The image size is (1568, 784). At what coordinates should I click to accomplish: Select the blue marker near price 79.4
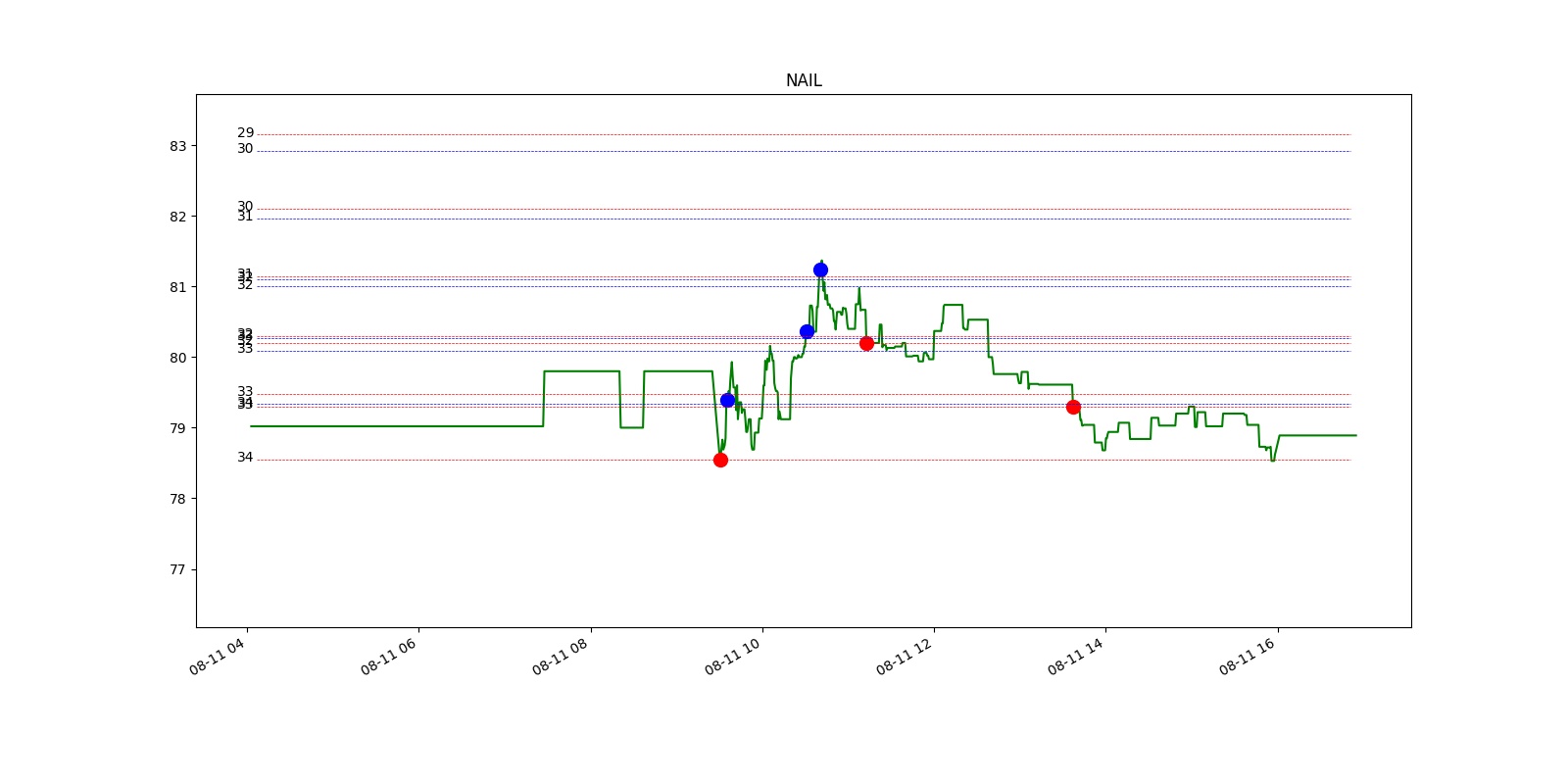coord(727,400)
